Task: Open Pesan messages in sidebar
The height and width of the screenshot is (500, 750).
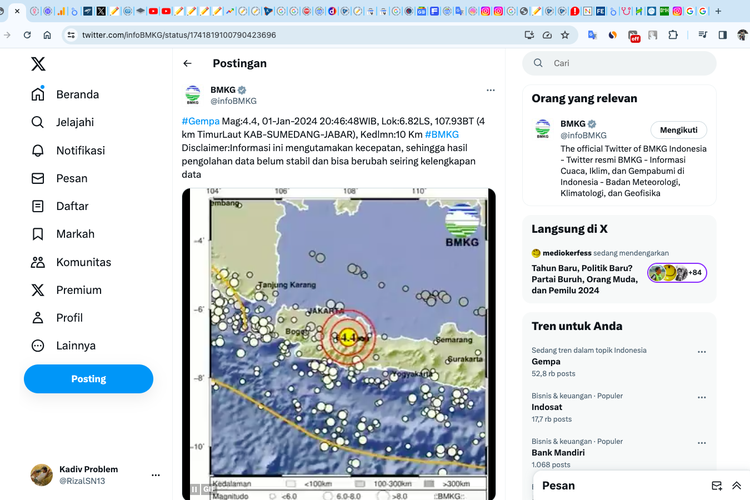Action: (59, 178)
